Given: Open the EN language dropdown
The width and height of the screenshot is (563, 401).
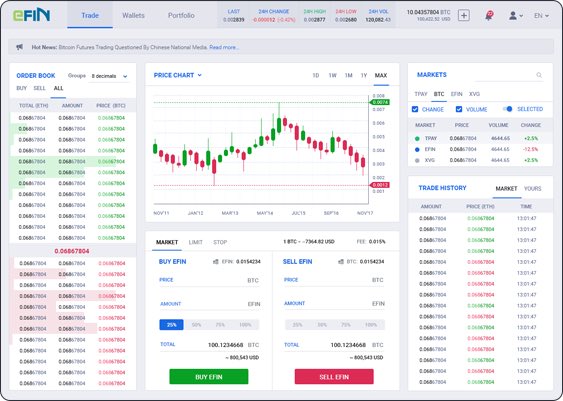Looking at the screenshot, I should point(541,15).
